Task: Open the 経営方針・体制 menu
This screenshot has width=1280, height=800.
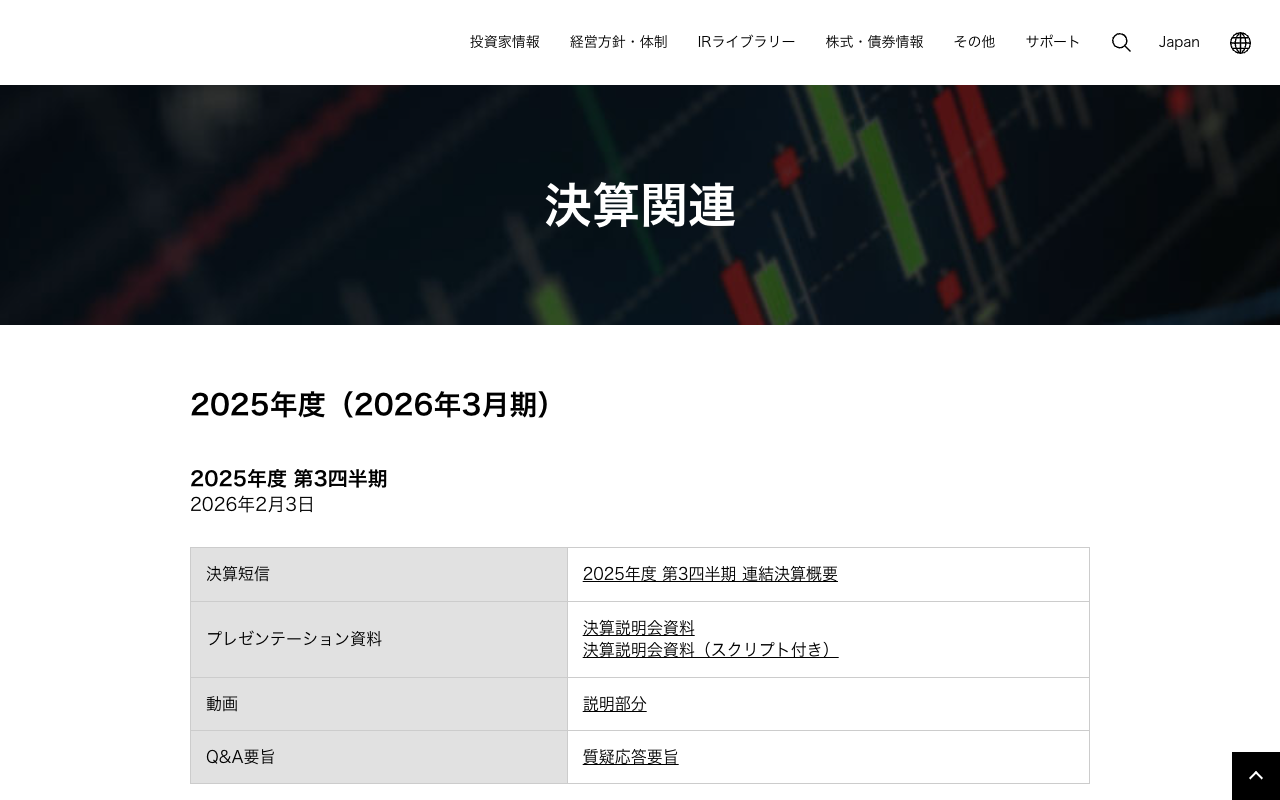Action: point(618,42)
